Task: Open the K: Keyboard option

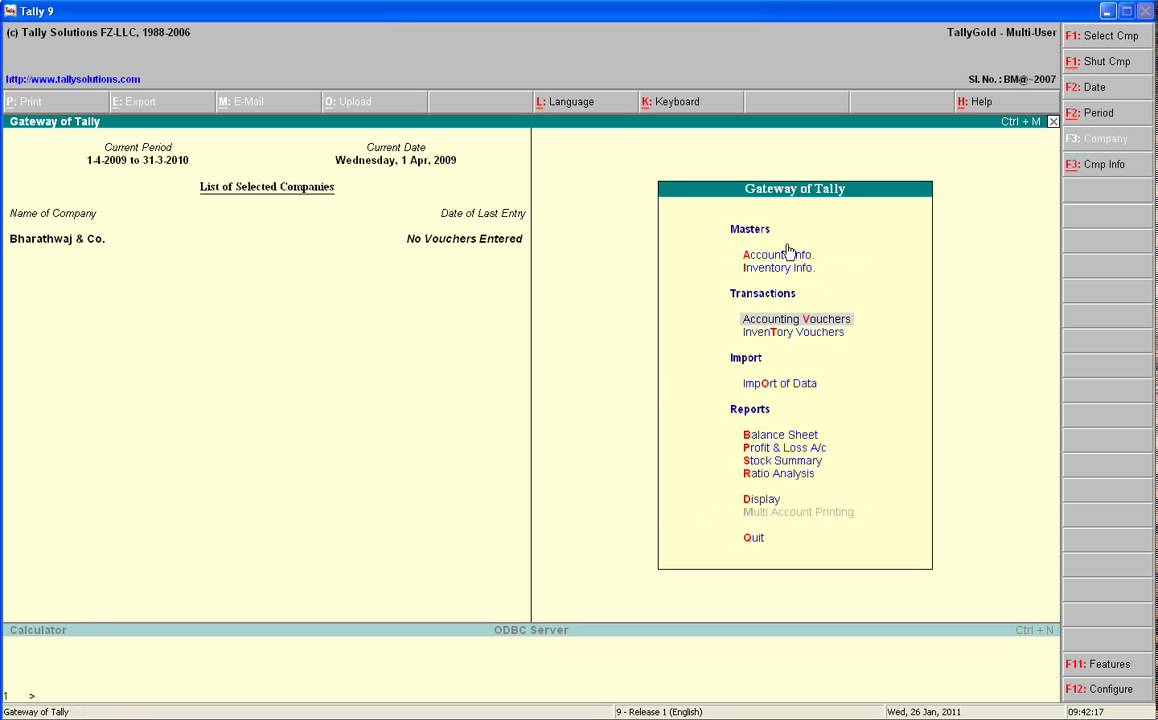Action: click(691, 102)
